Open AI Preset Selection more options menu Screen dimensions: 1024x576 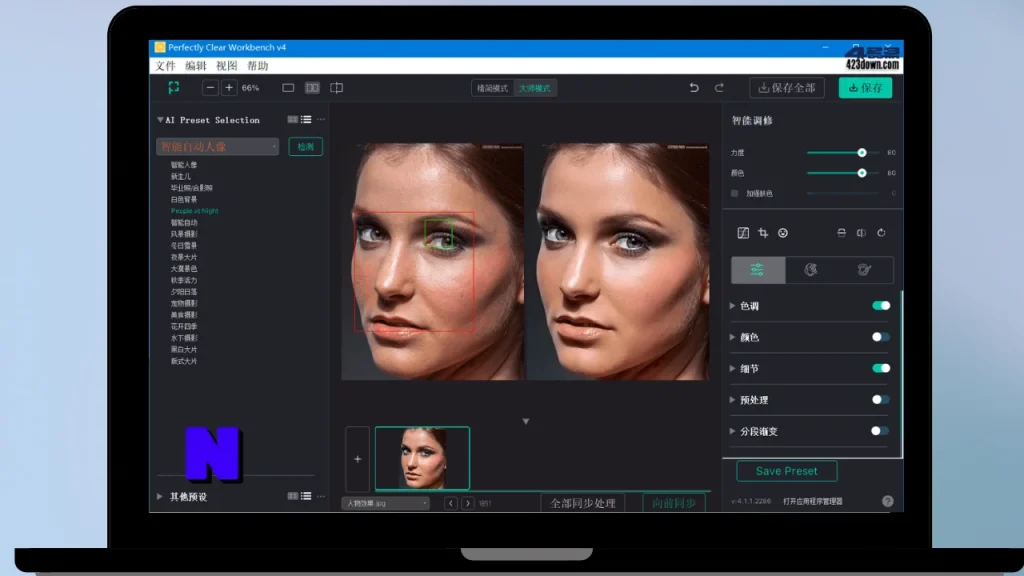click(321, 120)
